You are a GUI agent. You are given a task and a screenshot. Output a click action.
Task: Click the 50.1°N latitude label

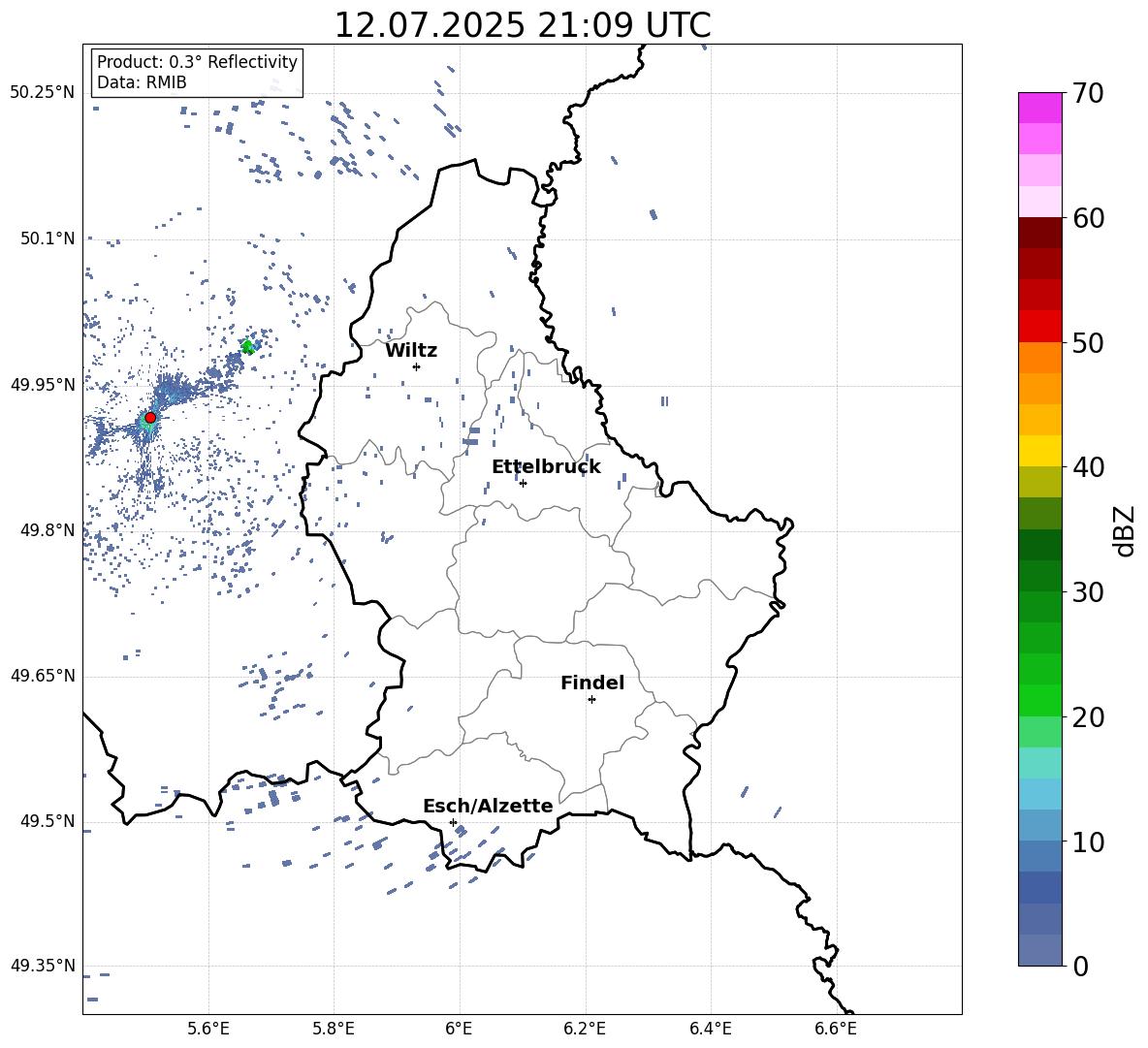click(x=47, y=238)
